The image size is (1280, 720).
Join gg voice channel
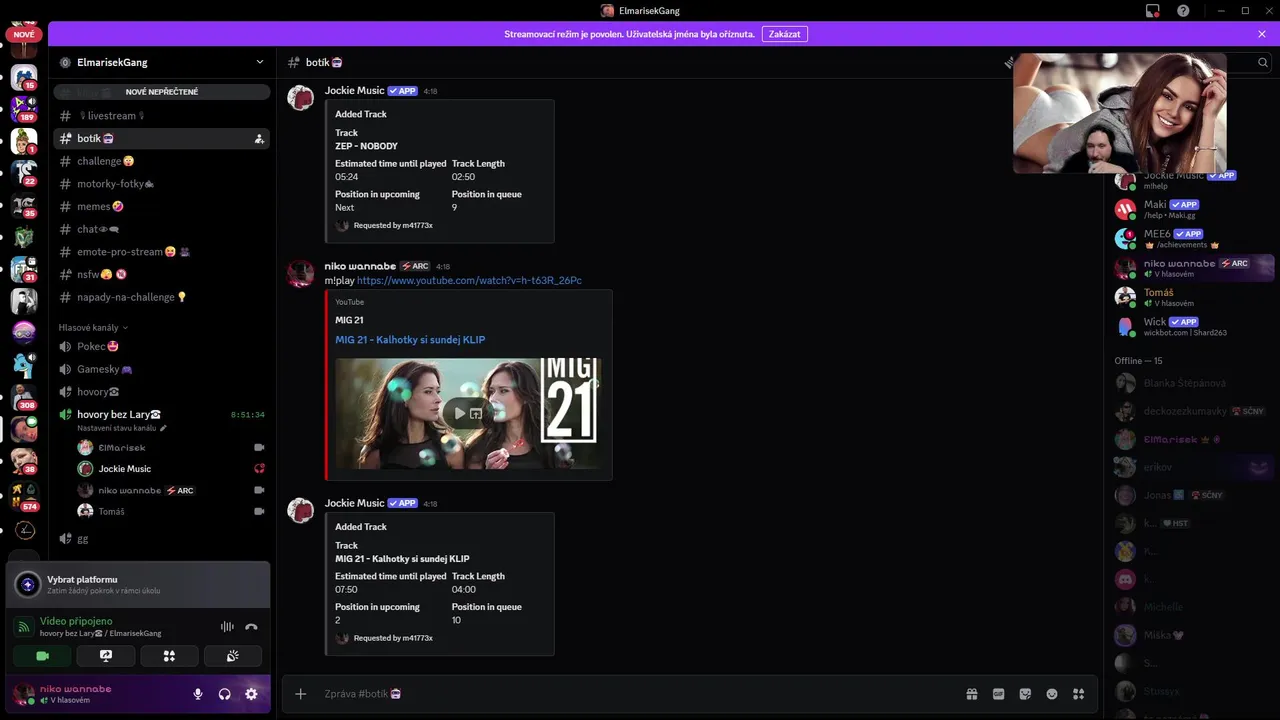point(162,538)
